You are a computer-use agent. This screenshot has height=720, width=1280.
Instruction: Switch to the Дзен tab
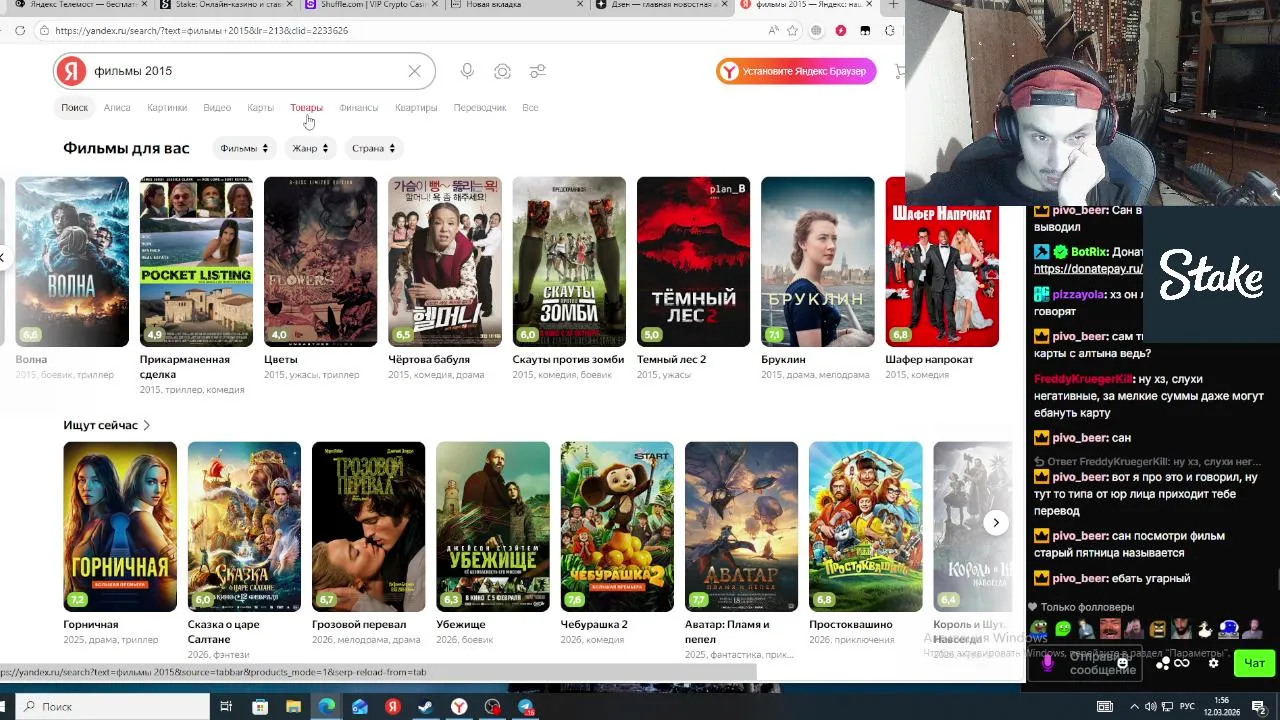click(661, 5)
